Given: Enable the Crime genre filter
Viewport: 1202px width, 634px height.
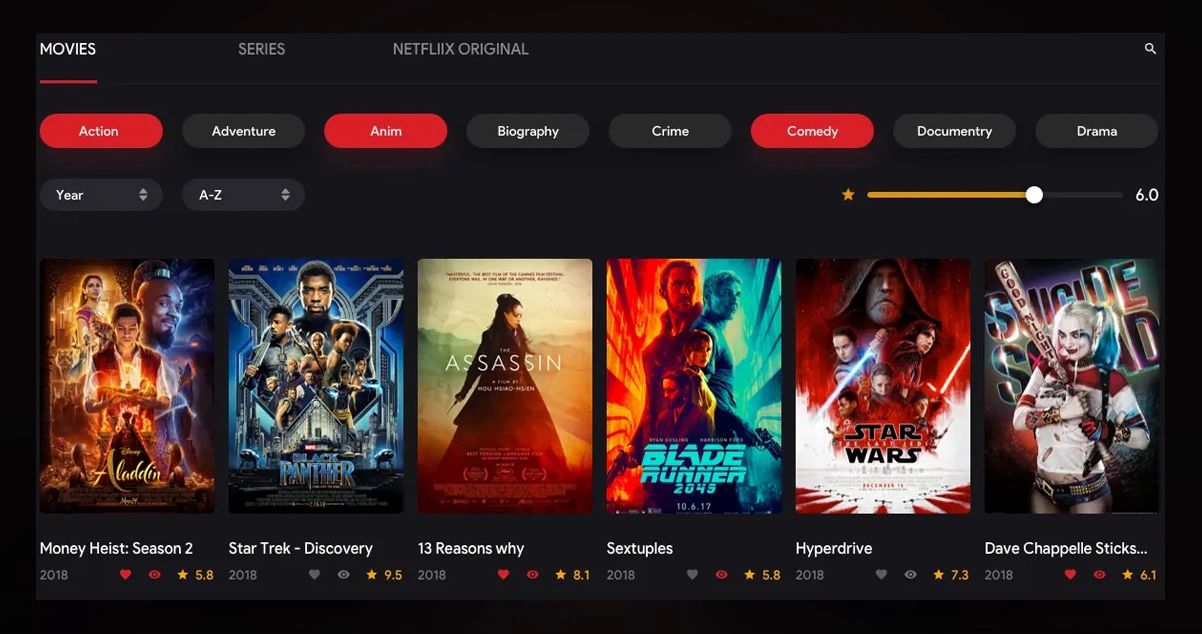Looking at the screenshot, I should (x=670, y=131).
